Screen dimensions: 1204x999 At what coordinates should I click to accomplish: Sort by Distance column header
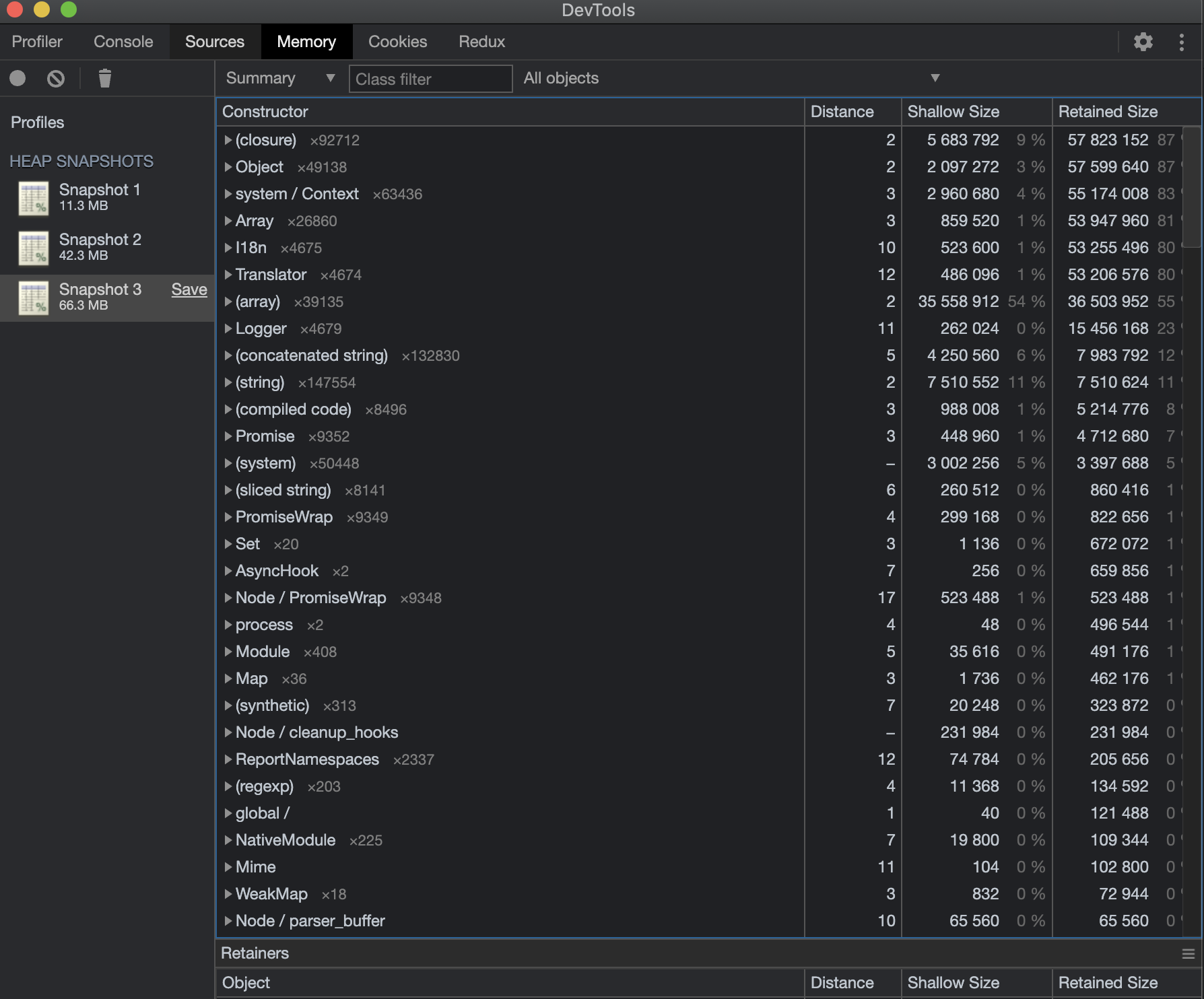[852, 112]
